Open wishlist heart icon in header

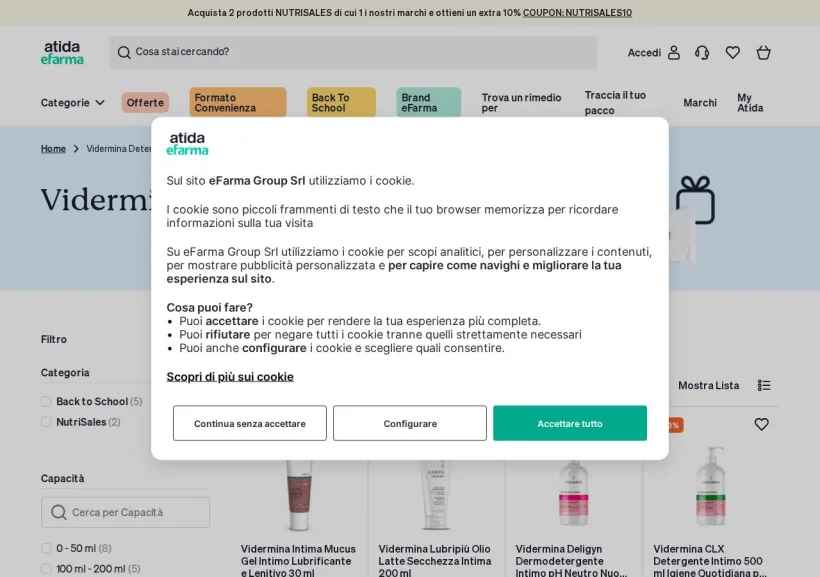[x=733, y=52]
